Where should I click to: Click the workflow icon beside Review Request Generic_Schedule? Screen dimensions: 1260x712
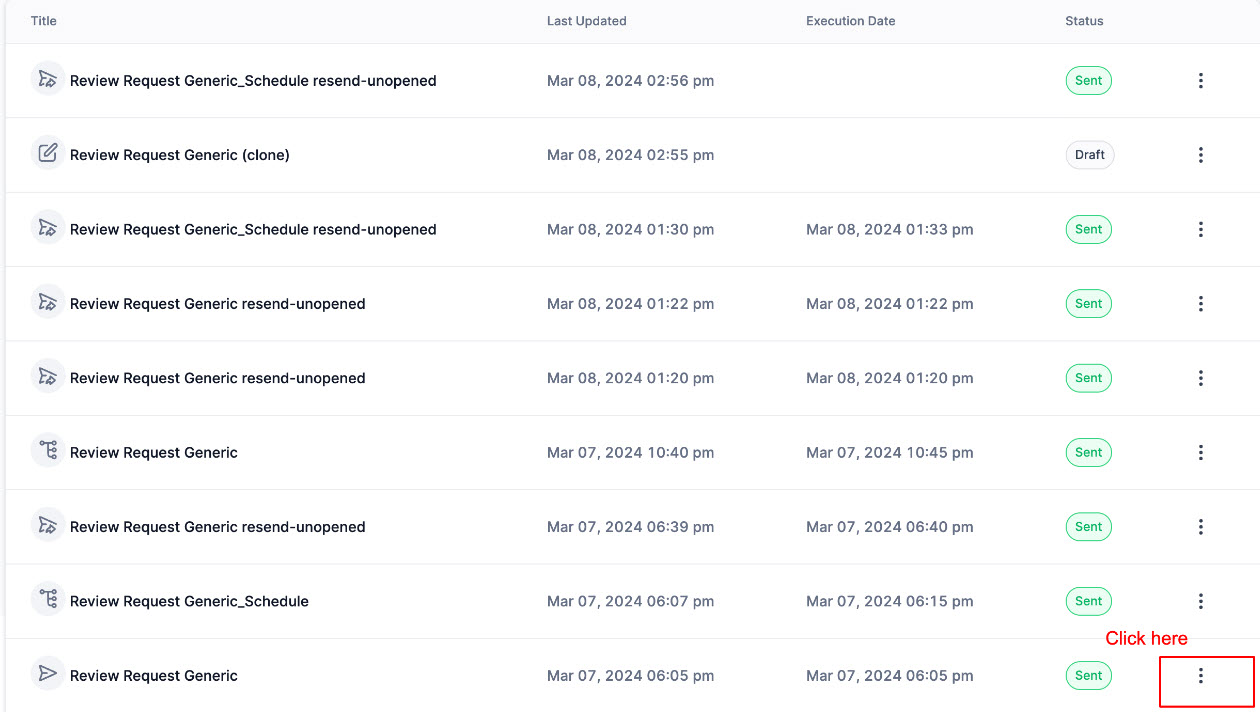pos(47,600)
